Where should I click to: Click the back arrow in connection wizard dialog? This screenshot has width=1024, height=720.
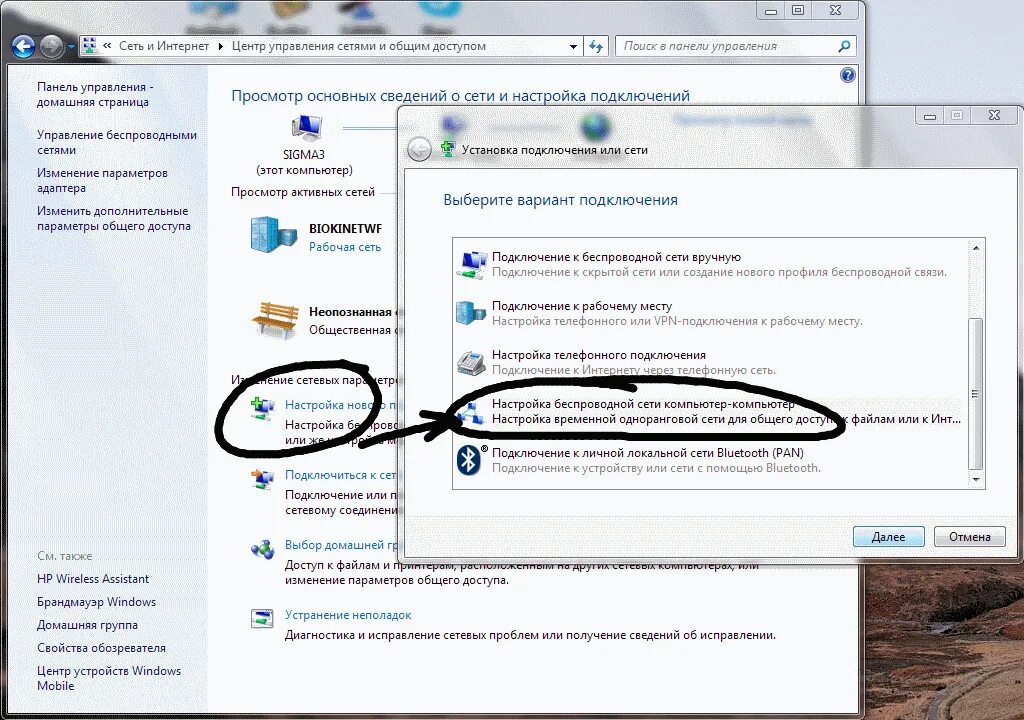click(x=419, y=150)
